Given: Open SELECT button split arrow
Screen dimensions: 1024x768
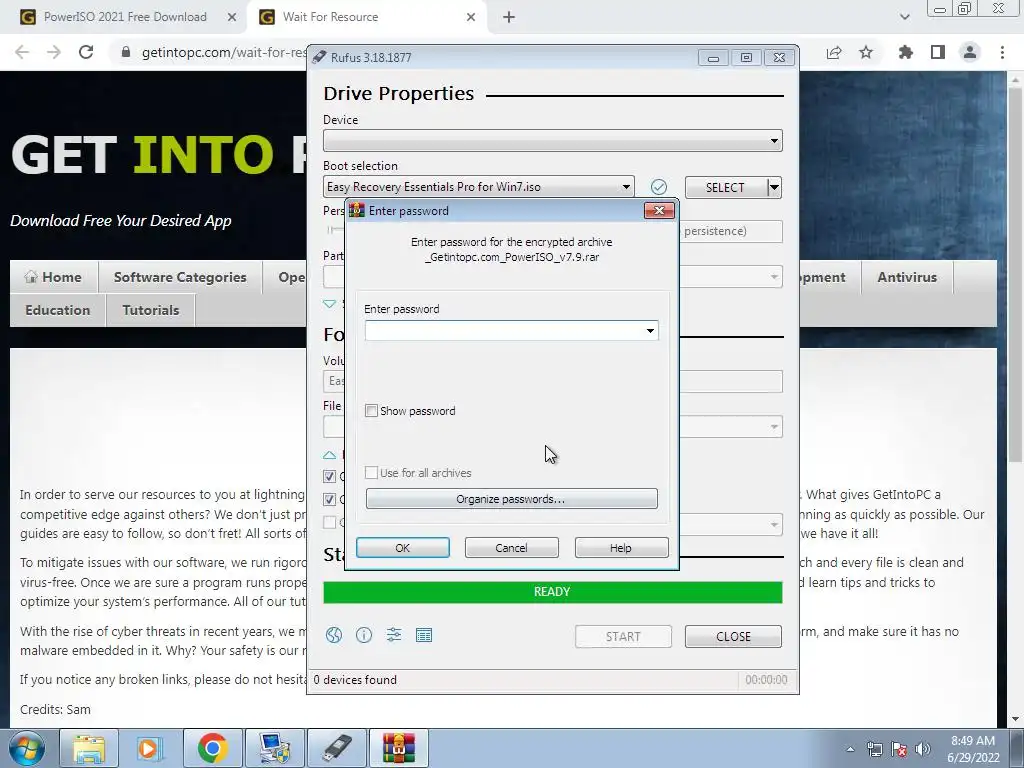Looking at the screenshot, I should coord(775,187).
